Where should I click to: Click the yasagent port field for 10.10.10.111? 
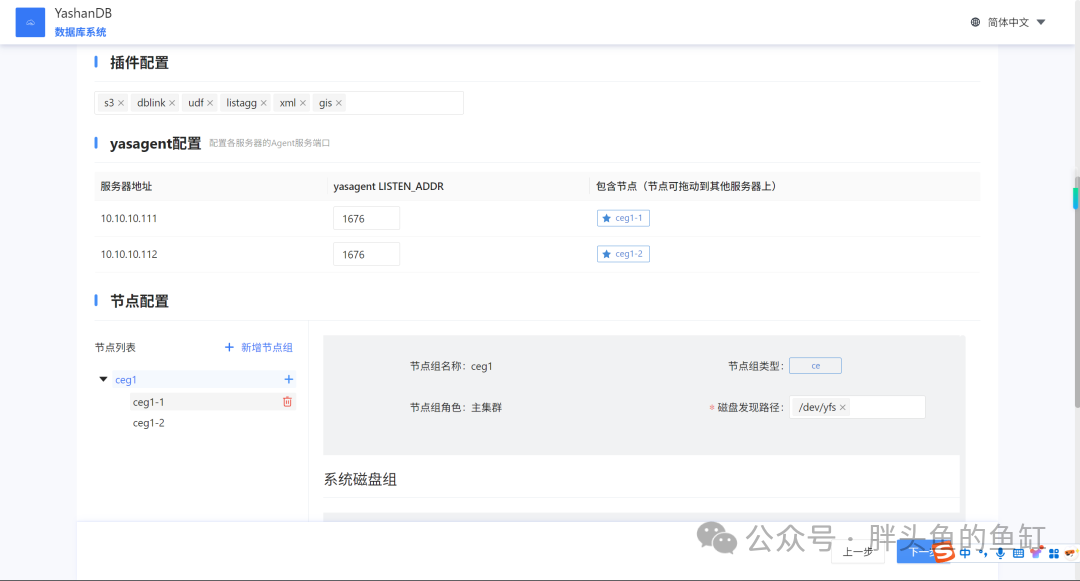pos(366,219)
